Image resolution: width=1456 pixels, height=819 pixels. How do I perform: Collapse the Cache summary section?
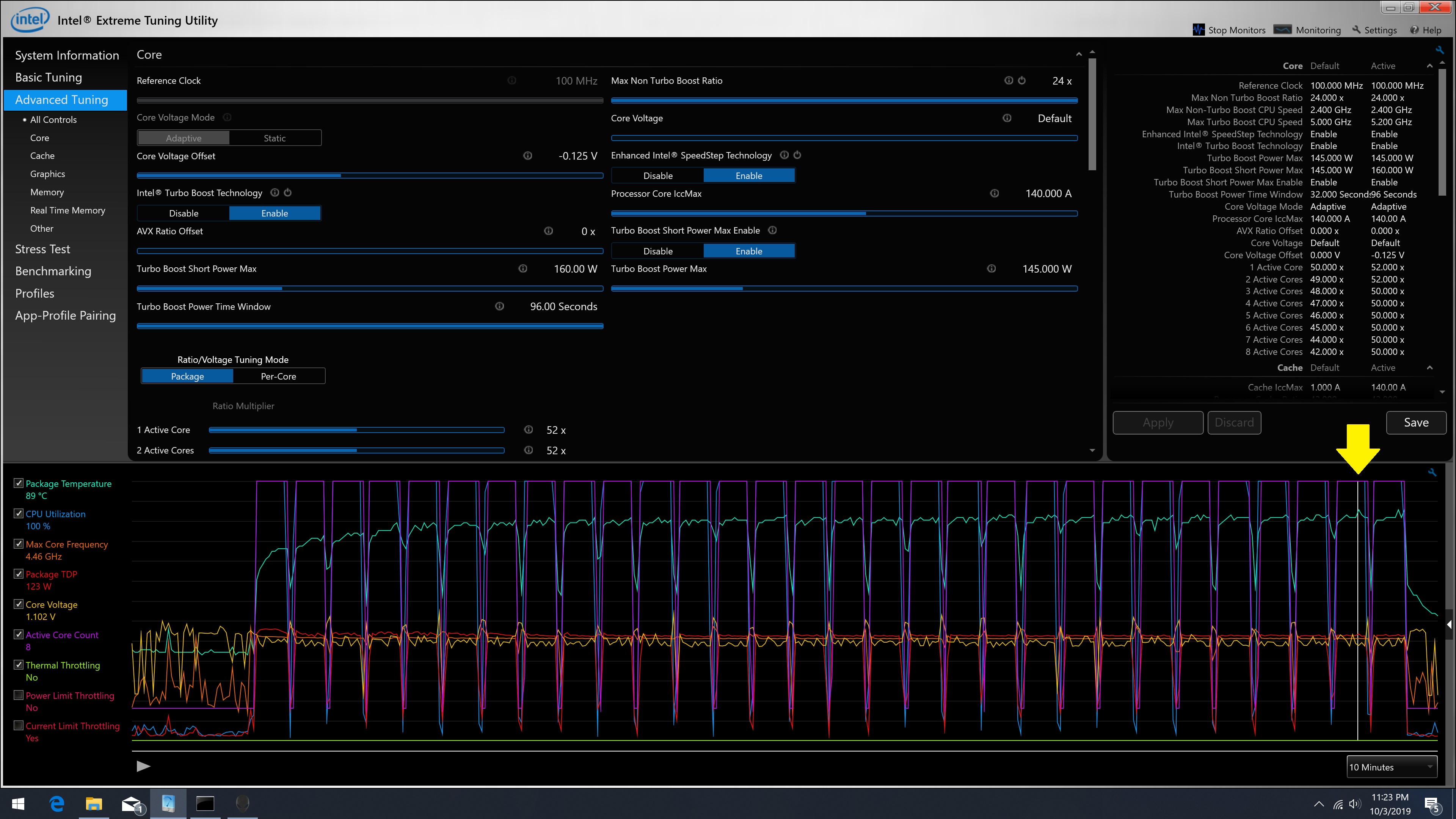click(x=1429, y=368)
